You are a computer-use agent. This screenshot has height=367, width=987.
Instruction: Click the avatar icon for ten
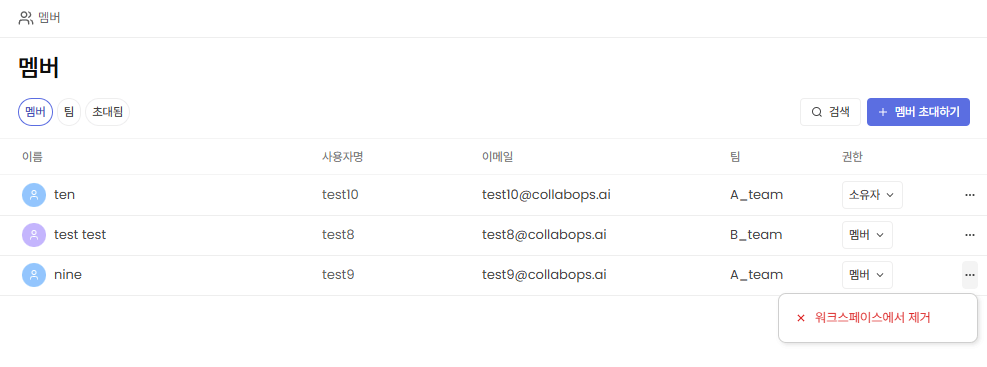click(x=34, y=195)
